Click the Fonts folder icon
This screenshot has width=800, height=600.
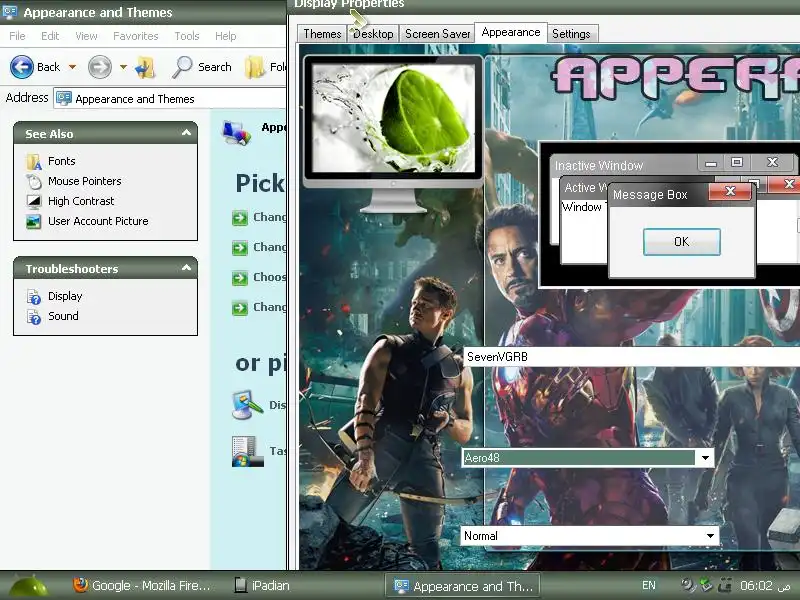coord(34,161)
